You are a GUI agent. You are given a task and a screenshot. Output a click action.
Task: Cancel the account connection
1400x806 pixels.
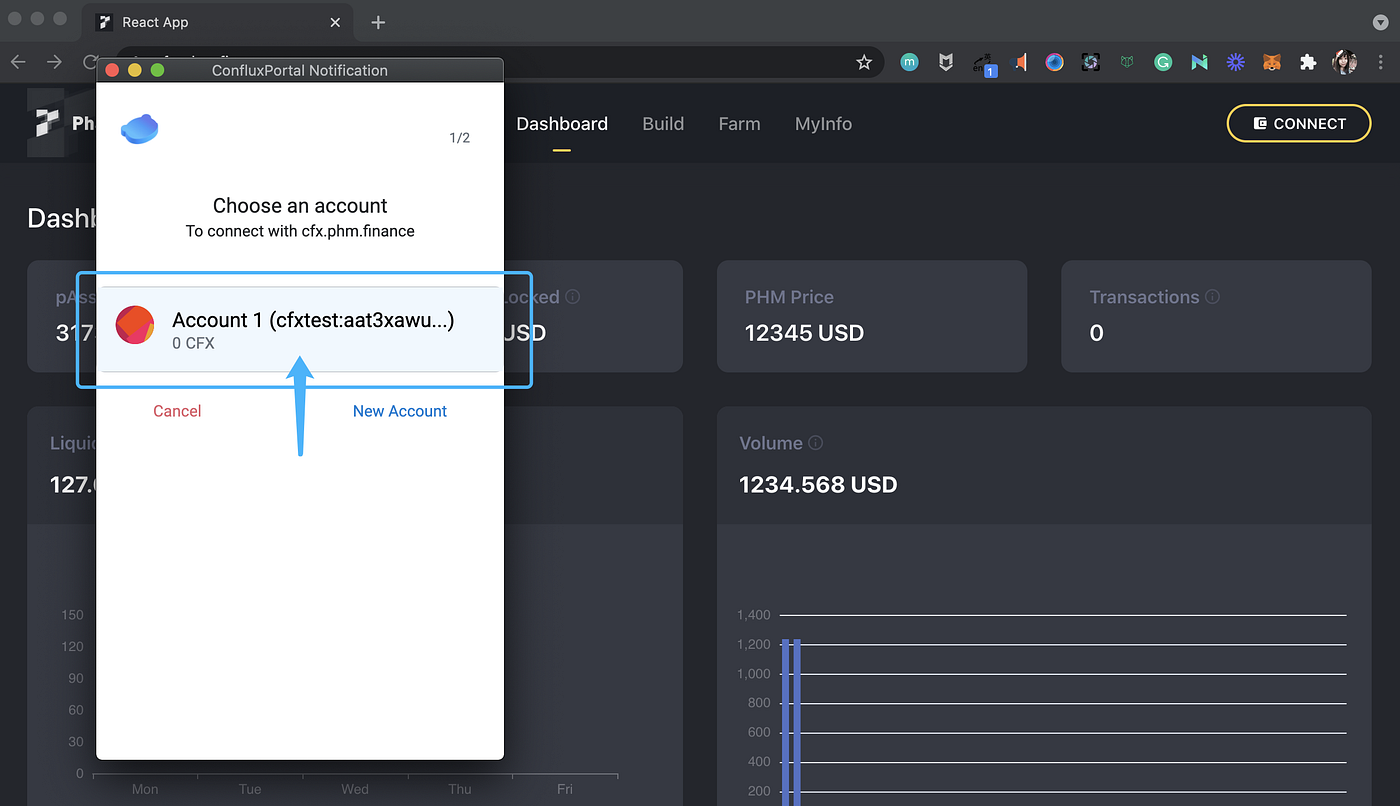(177, 411)
